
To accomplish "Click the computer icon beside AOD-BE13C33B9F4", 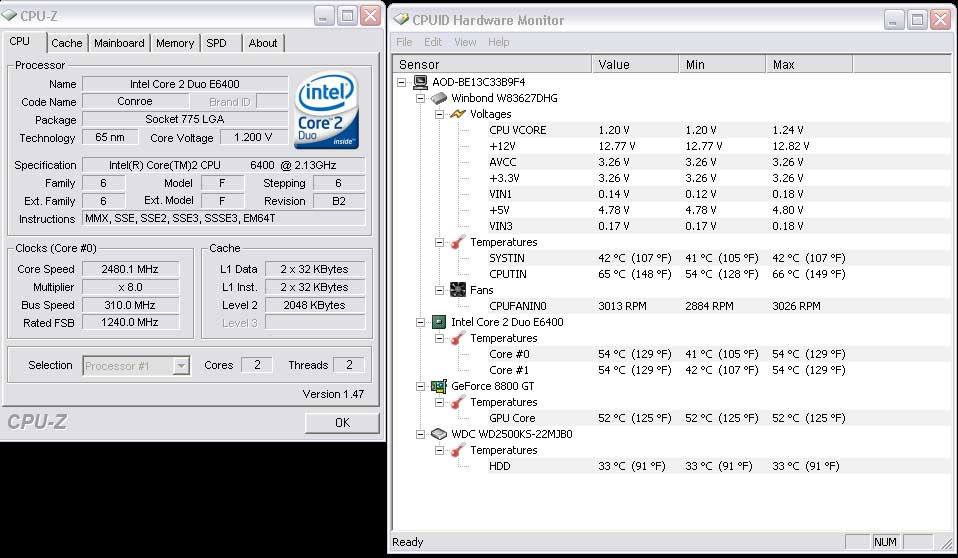I will click(420, 82).
